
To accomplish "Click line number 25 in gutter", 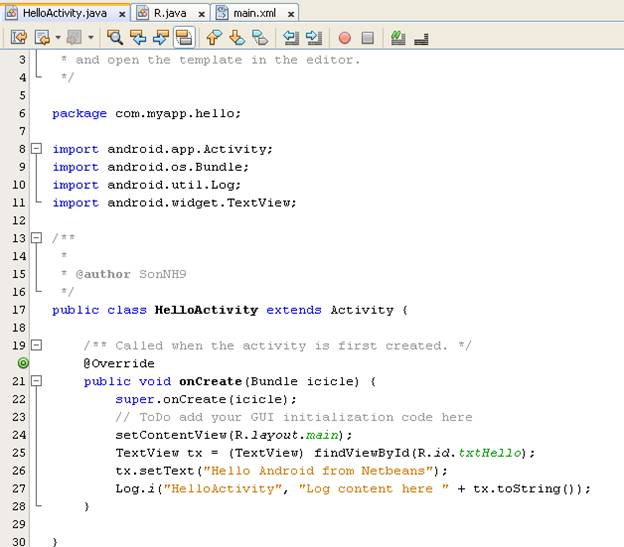I will [x=19, y=452].
